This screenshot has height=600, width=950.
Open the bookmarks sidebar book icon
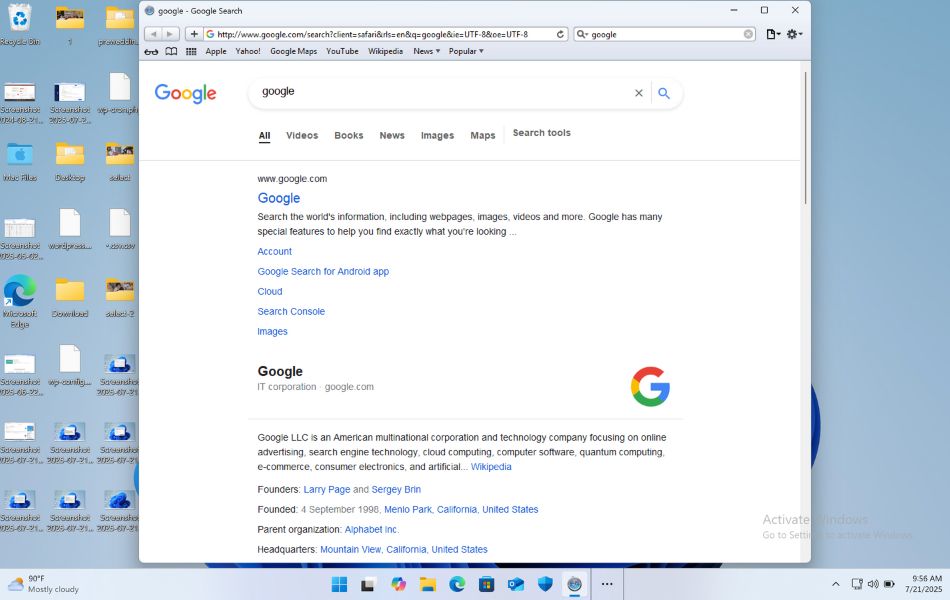(x=170, y=51)
